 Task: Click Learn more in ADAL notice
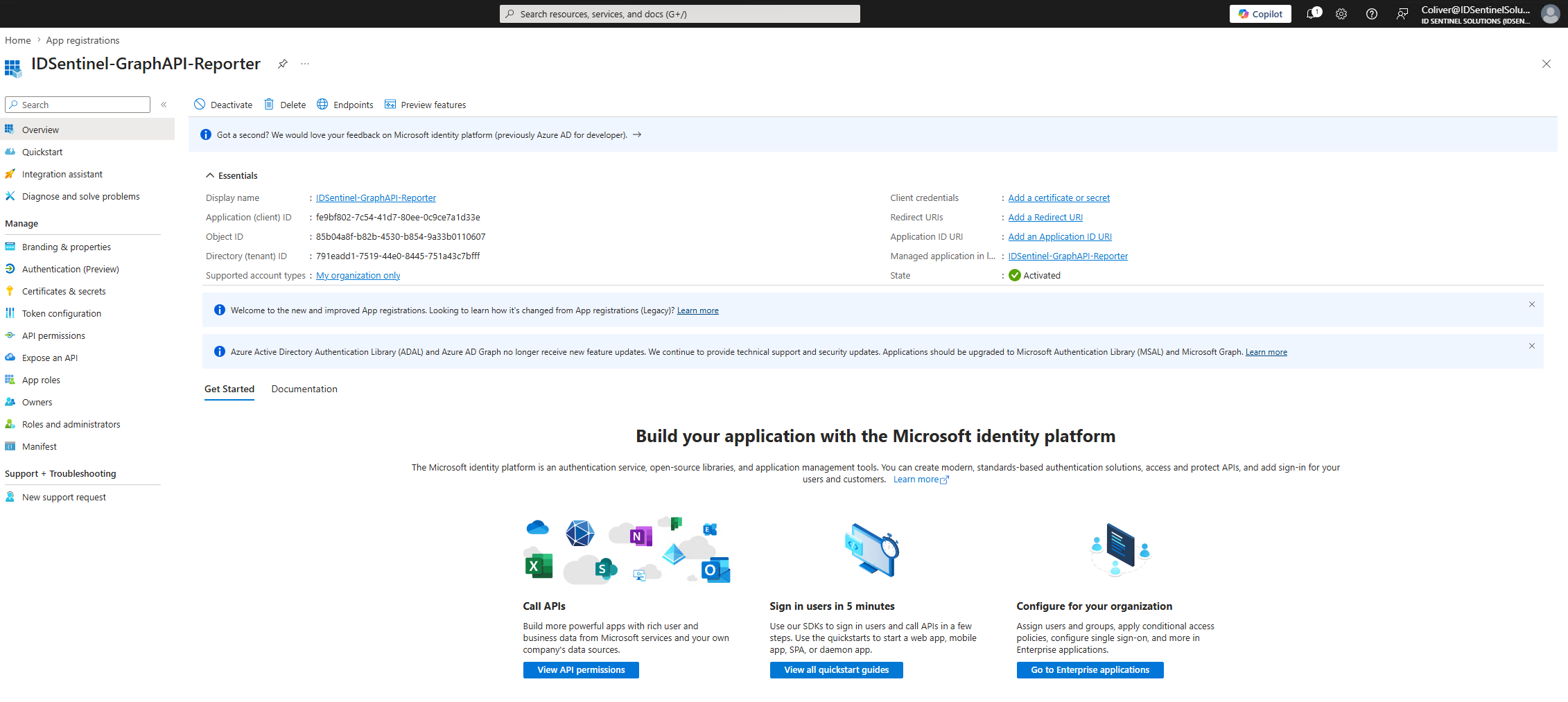coord(1266,352)
